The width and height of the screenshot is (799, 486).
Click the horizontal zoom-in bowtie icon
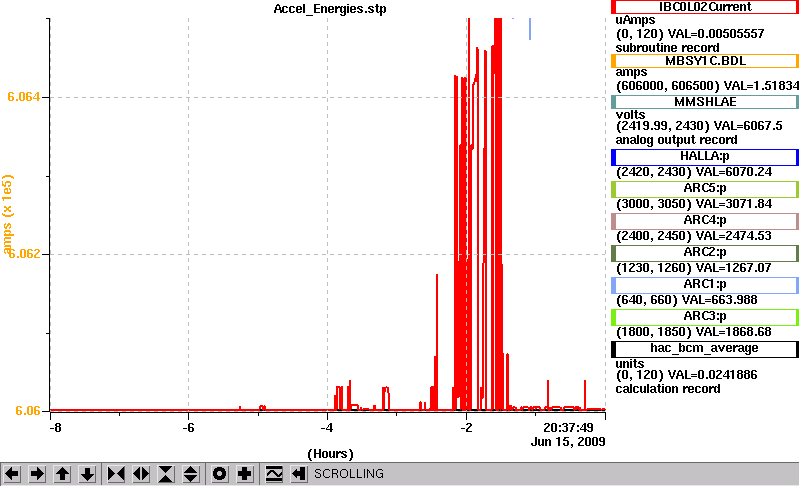pos(116,474)
